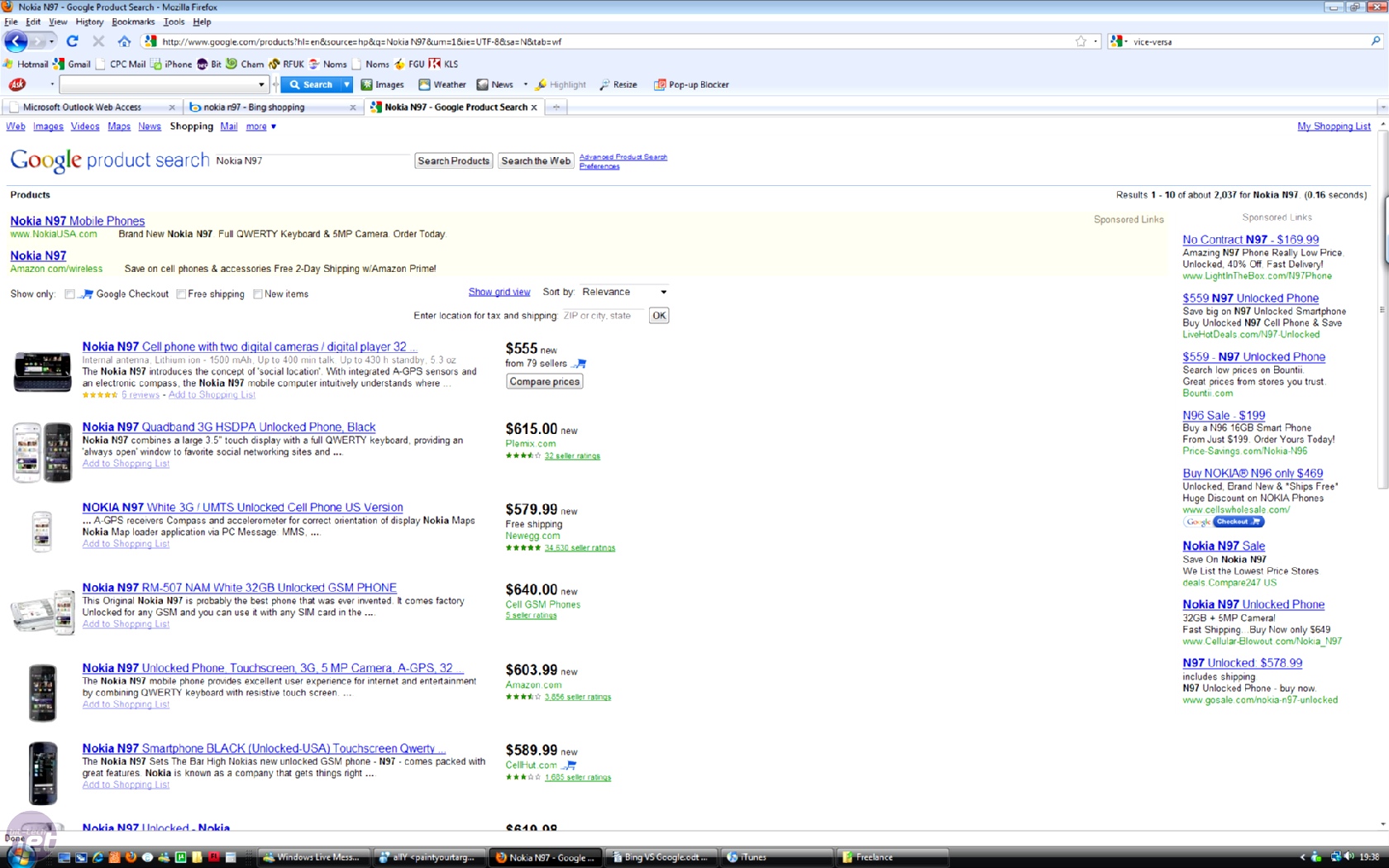Click the volume icon in the system tray
1389x868 pixels.
pos(1349,856)
